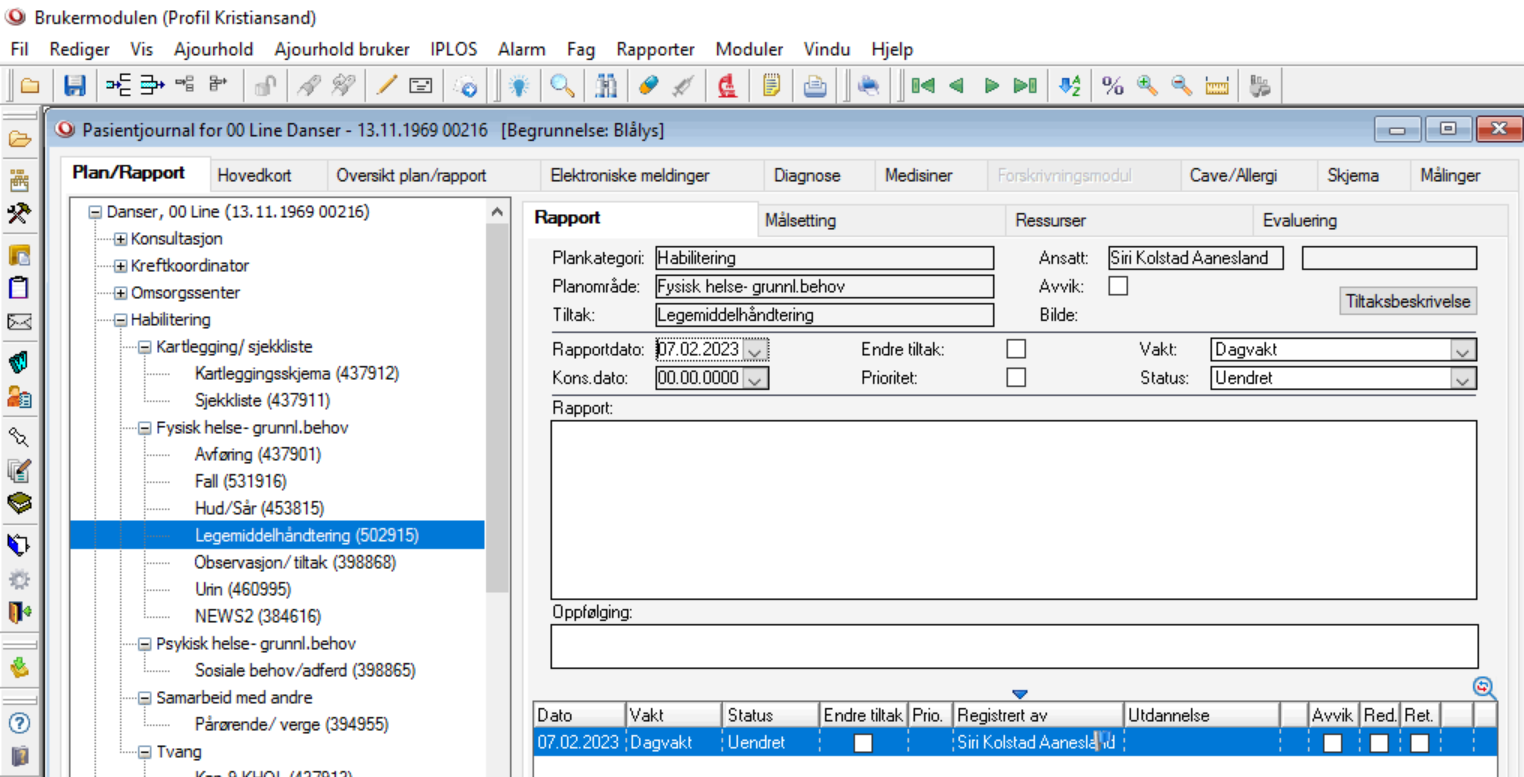1524x777 pixels.
Task: Open the Vakt dropdown showing Dagvakt
Action: (1464, 350)
